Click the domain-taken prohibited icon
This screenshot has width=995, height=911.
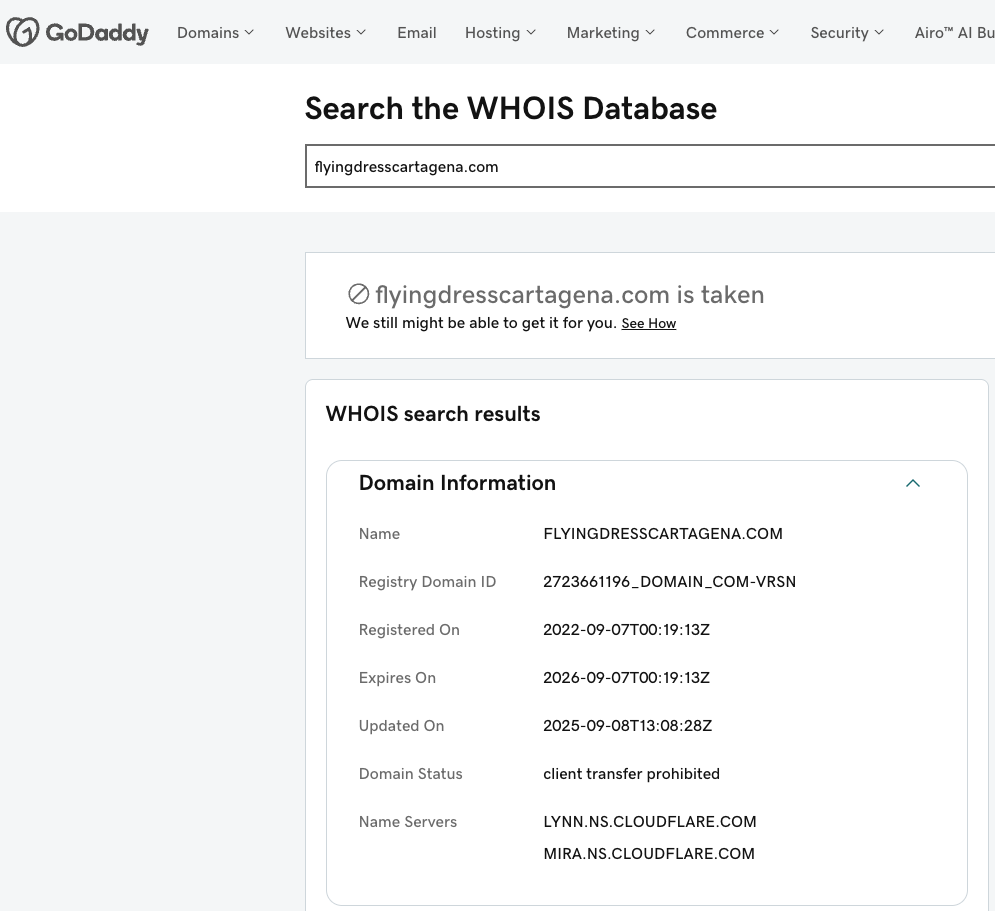point(358,294)
